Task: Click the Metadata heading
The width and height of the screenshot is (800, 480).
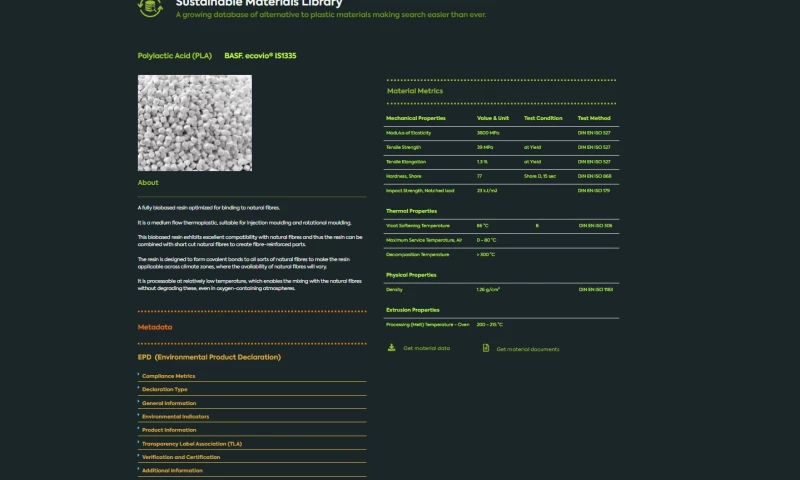Action: tap(155, 327)
